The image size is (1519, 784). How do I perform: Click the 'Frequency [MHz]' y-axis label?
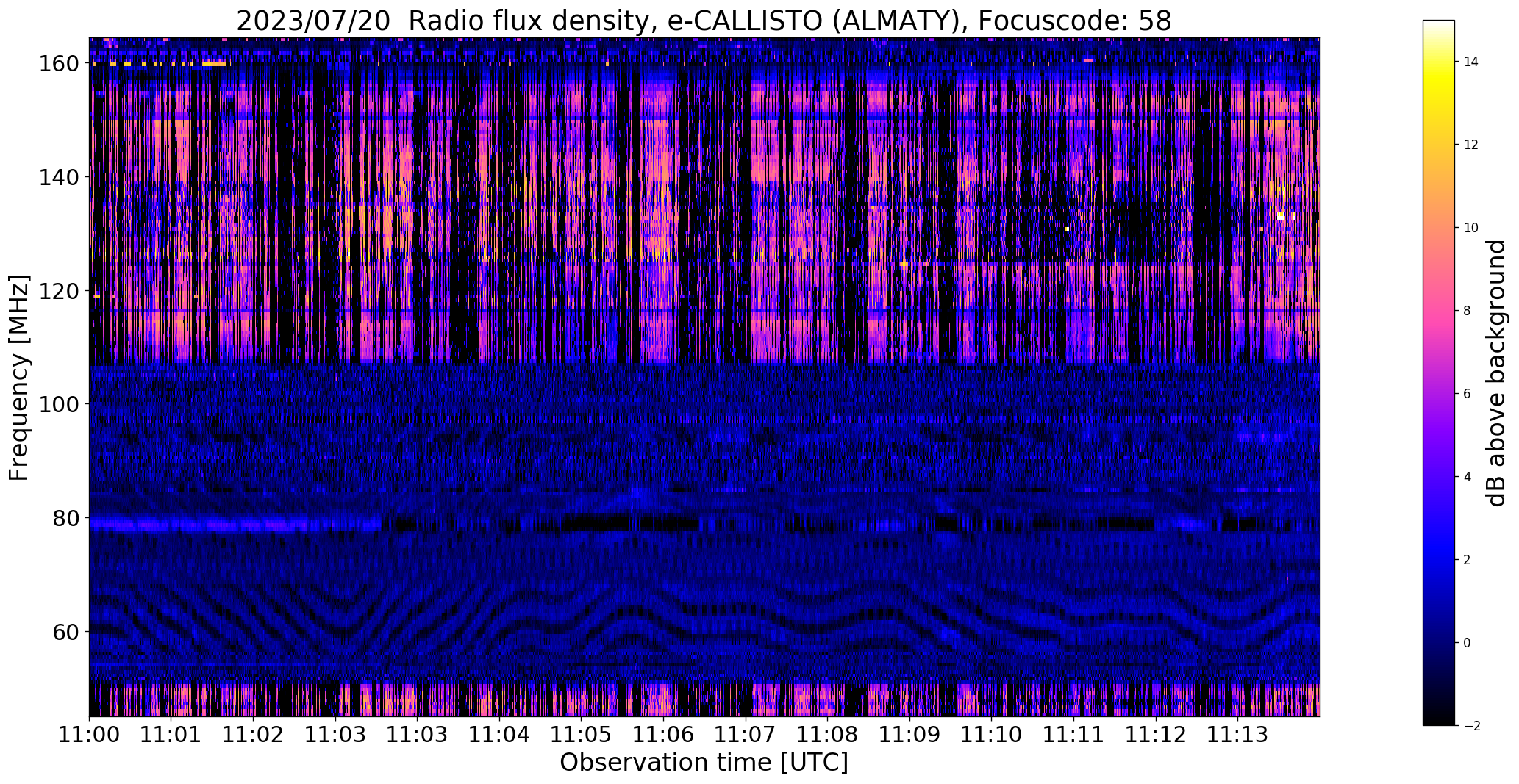(x=20, y=378)
